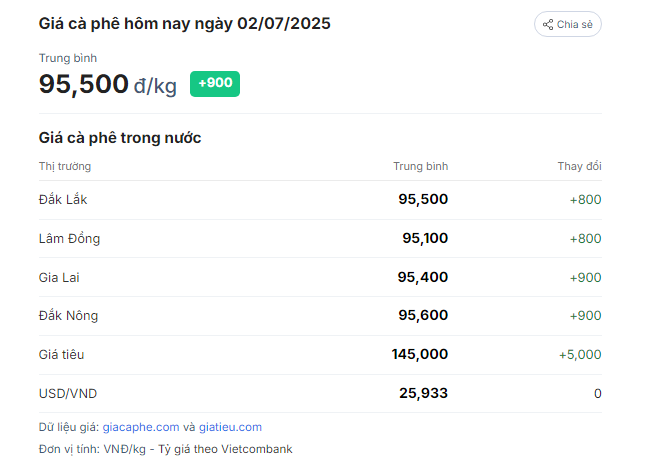Click the page title dated 02/07/2025
The width and height of the screenshot is (648, 476).
pyautogui.click(x=185, y=24)
